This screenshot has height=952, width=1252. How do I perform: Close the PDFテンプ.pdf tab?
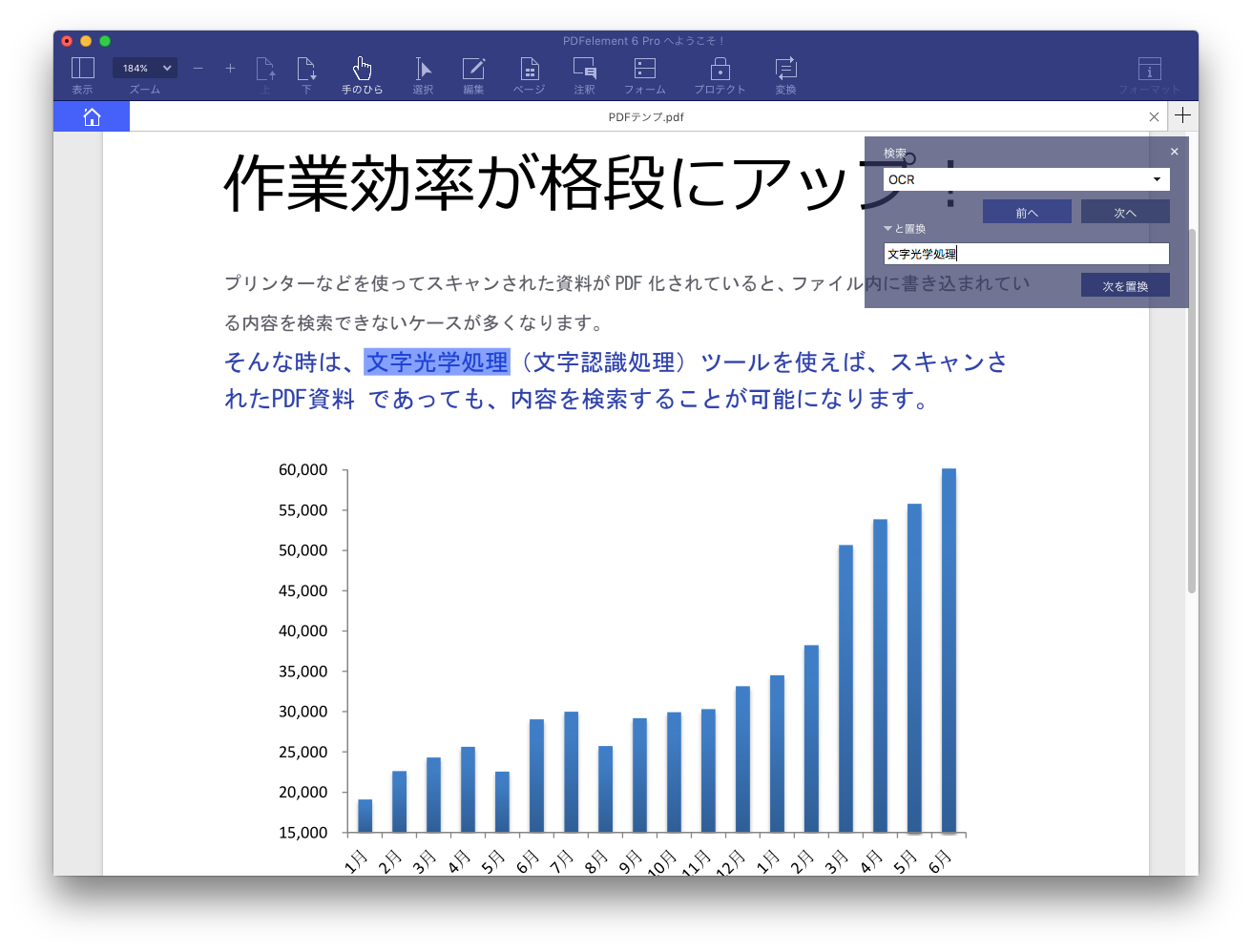1154,117
